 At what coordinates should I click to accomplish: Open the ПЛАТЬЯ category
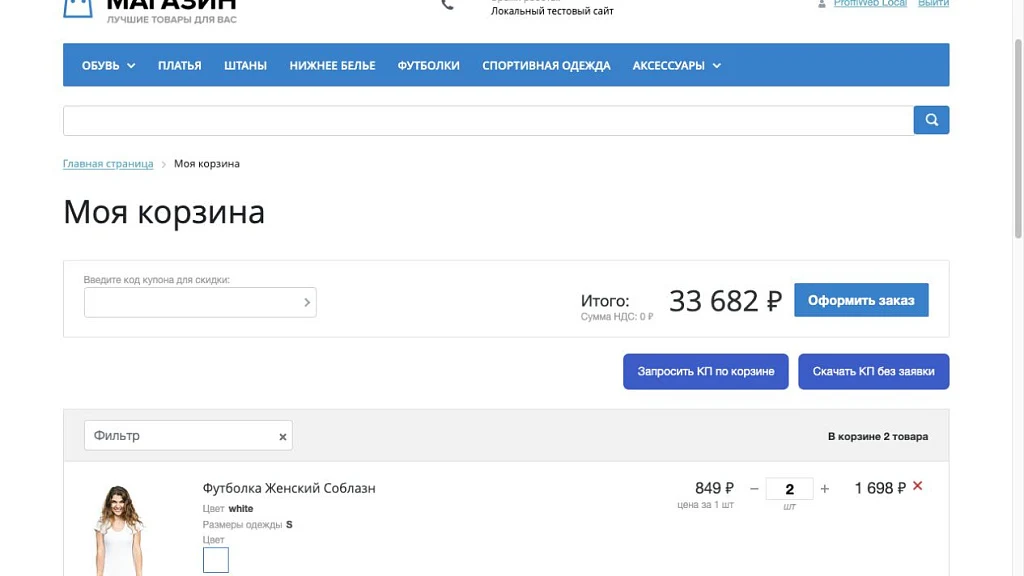click(x=180, y=65)
